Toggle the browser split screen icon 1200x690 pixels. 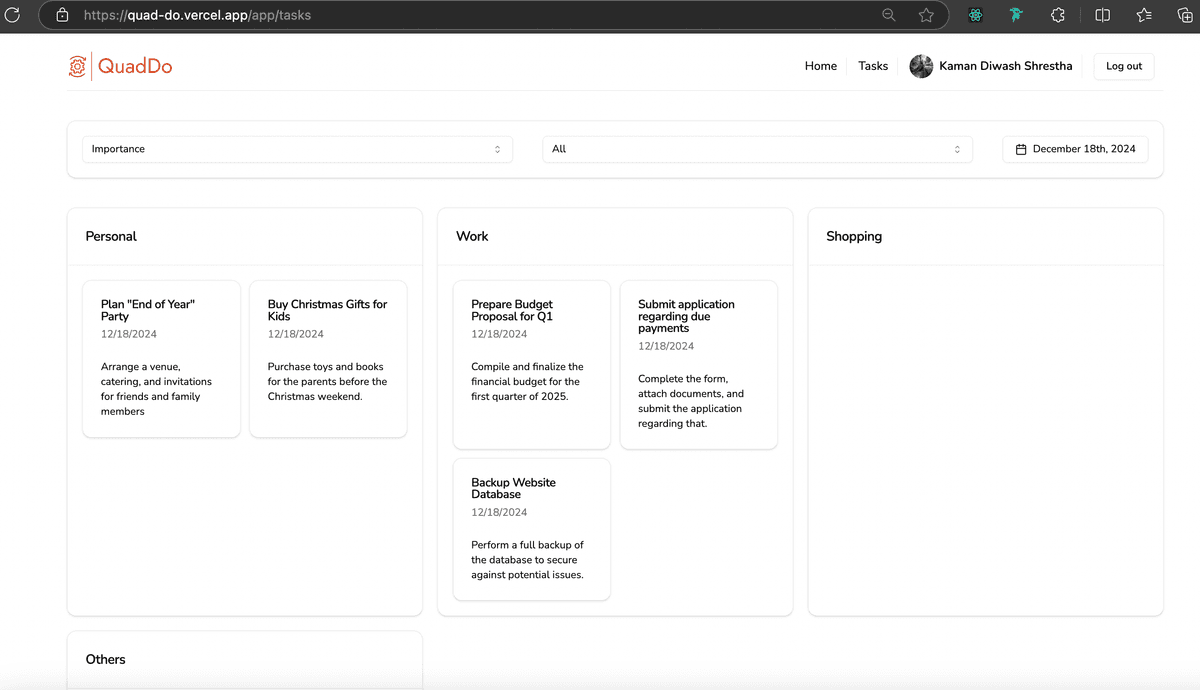(x=1102, y=15)
